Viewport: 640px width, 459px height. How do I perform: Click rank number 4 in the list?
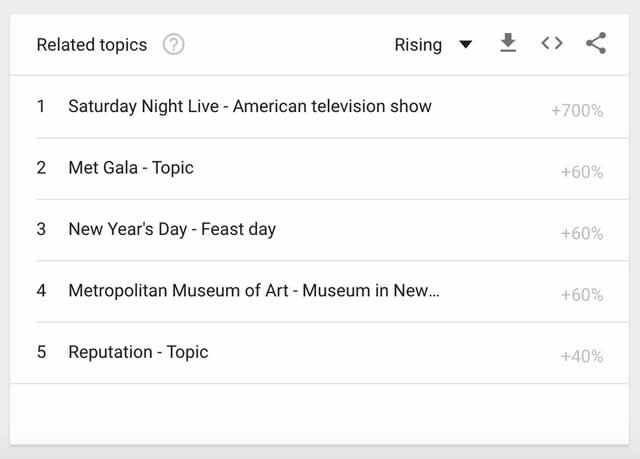point(41,291)
